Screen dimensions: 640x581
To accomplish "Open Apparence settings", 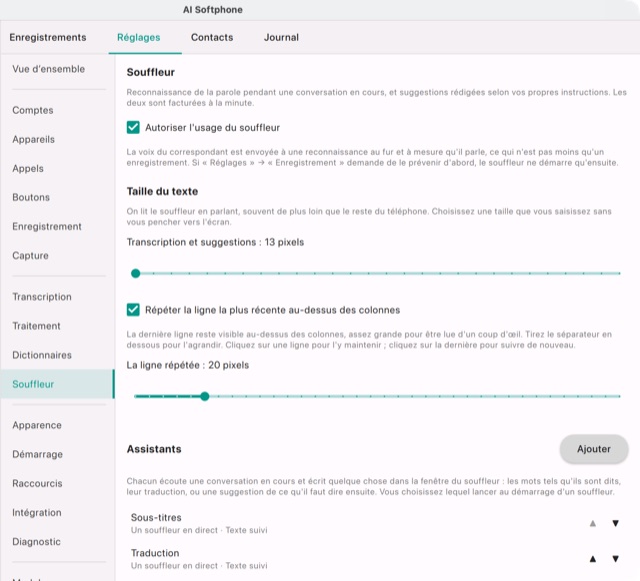I will 57,425.
